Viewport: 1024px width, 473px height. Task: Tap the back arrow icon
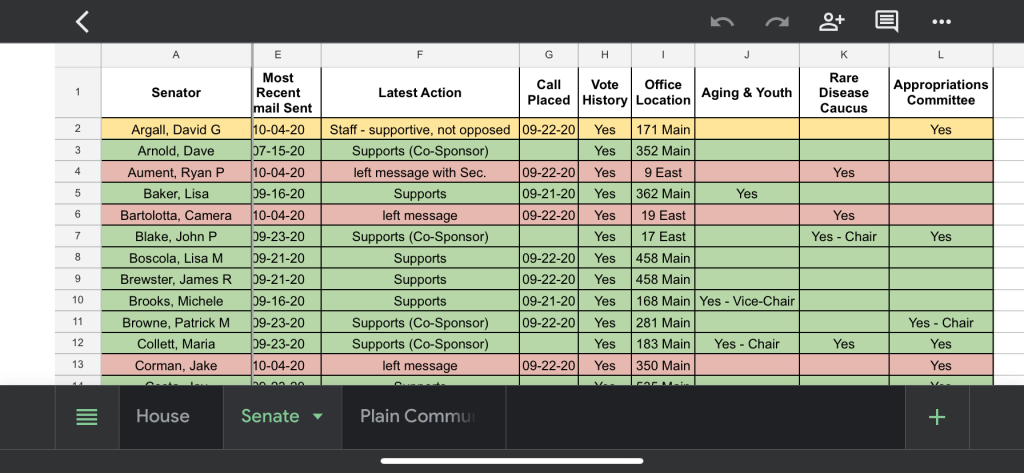click(83, 21)
